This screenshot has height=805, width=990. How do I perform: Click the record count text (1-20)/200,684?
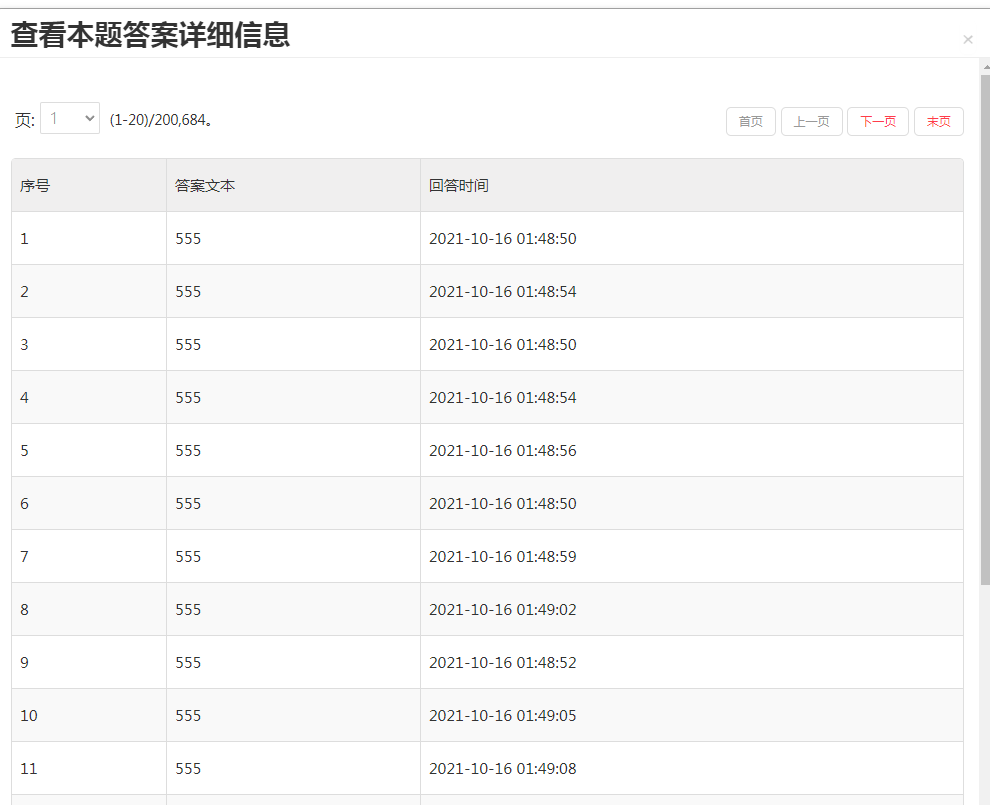(x=161, y=120)
